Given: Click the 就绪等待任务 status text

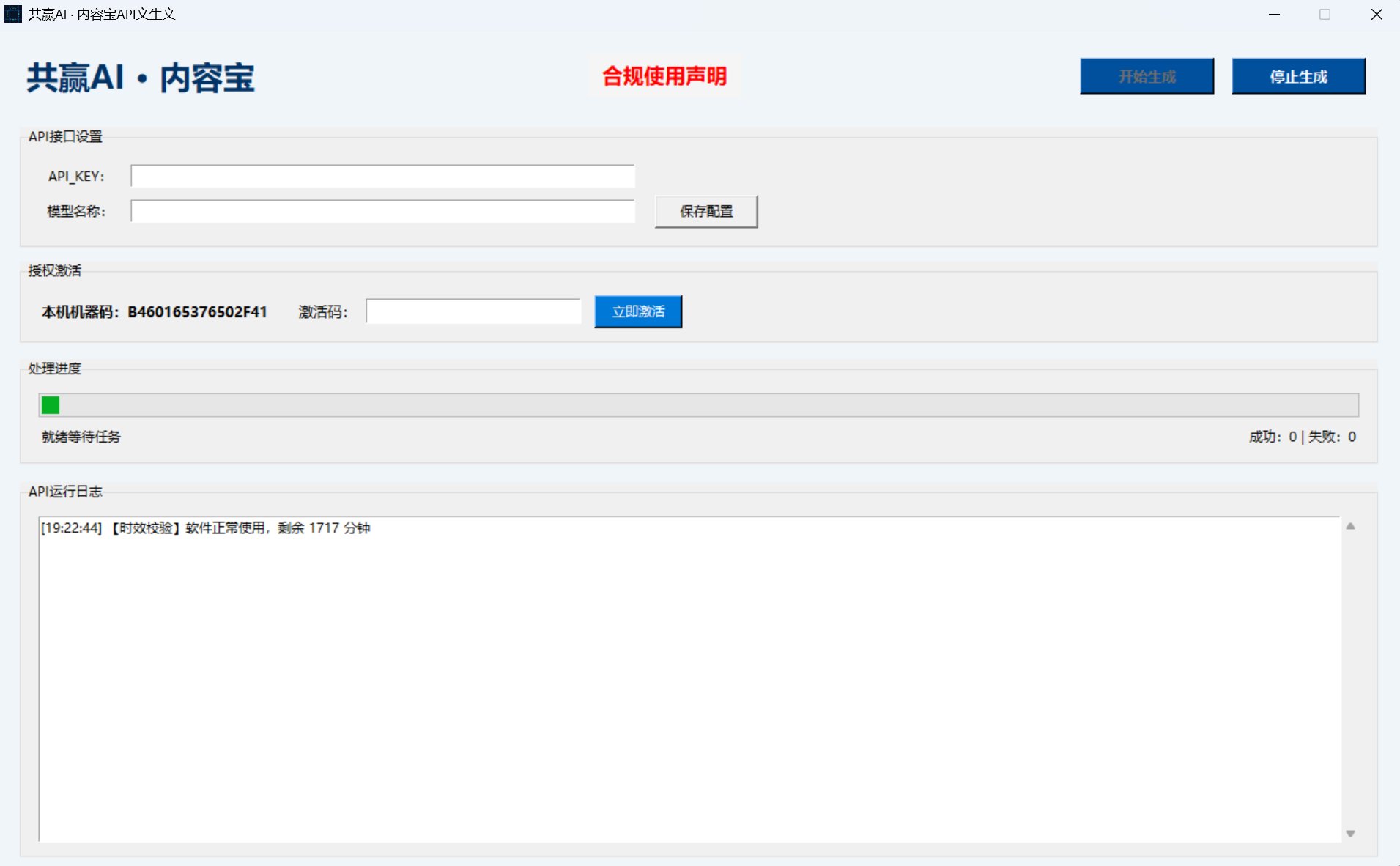Looking at the screenshot, I should 81,437.
